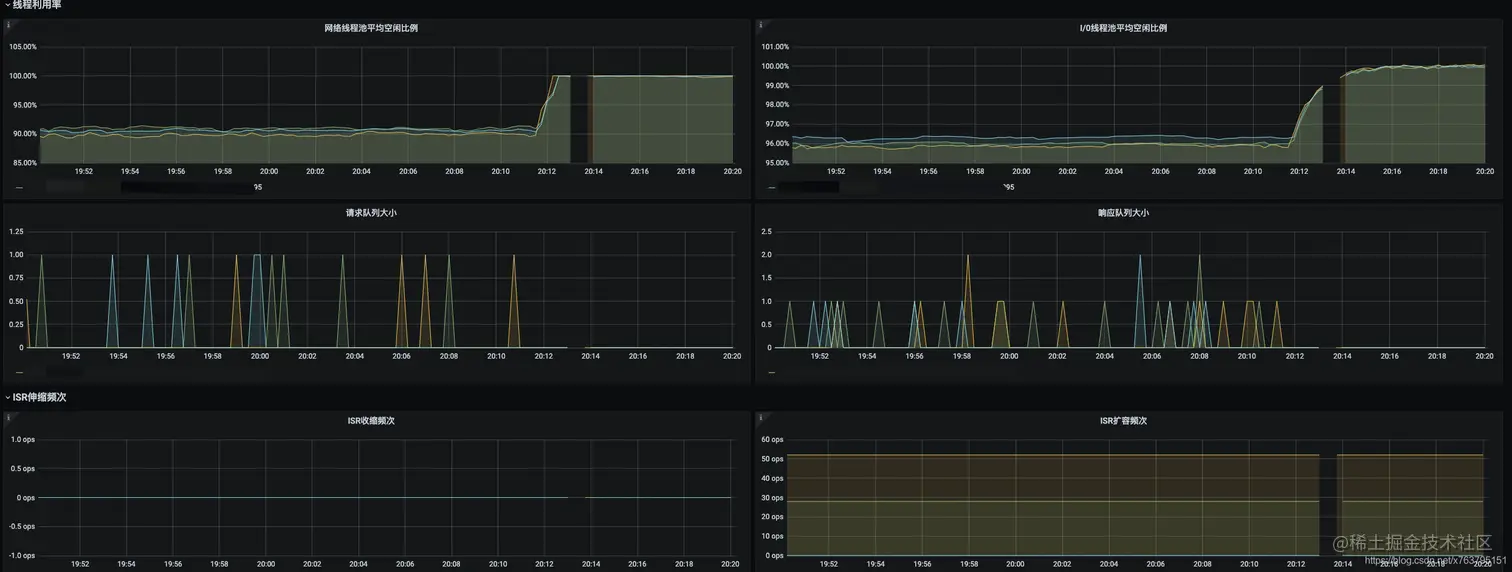Open I/O线程池平均空闲比例 panel title menu
1512x572 pixels.
coord(1123,28)
